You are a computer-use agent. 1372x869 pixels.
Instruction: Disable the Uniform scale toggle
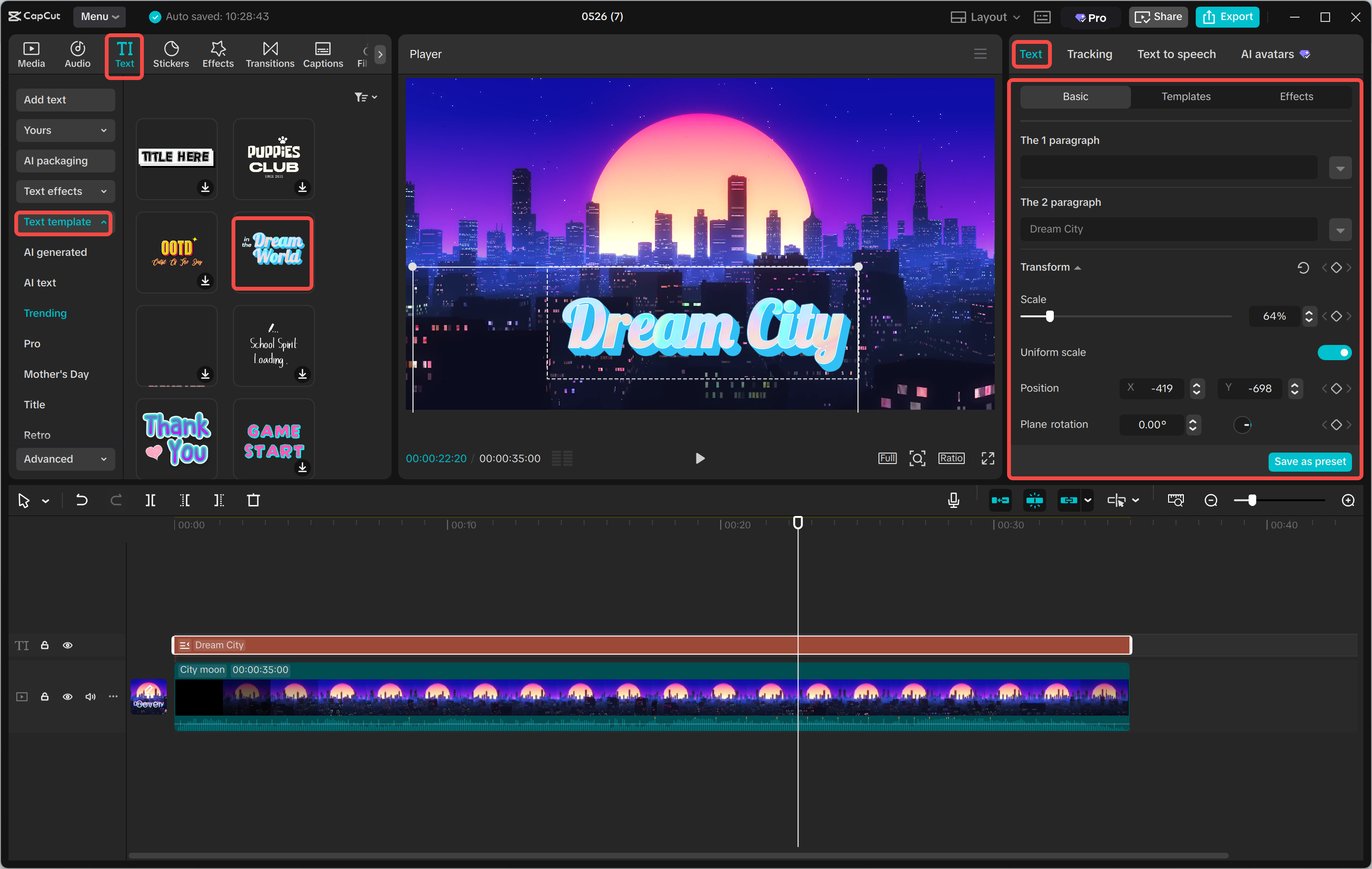[1334, 352]
